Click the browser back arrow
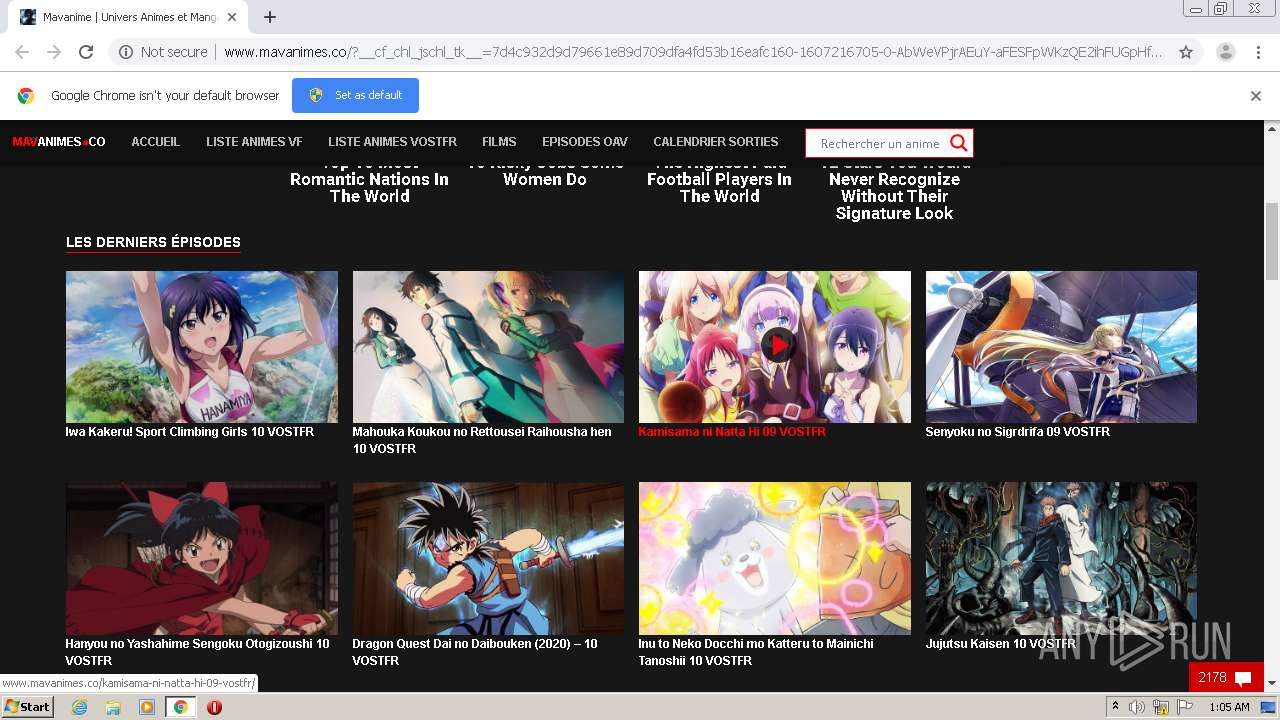The image size is (1280, 720). (22, 52)
